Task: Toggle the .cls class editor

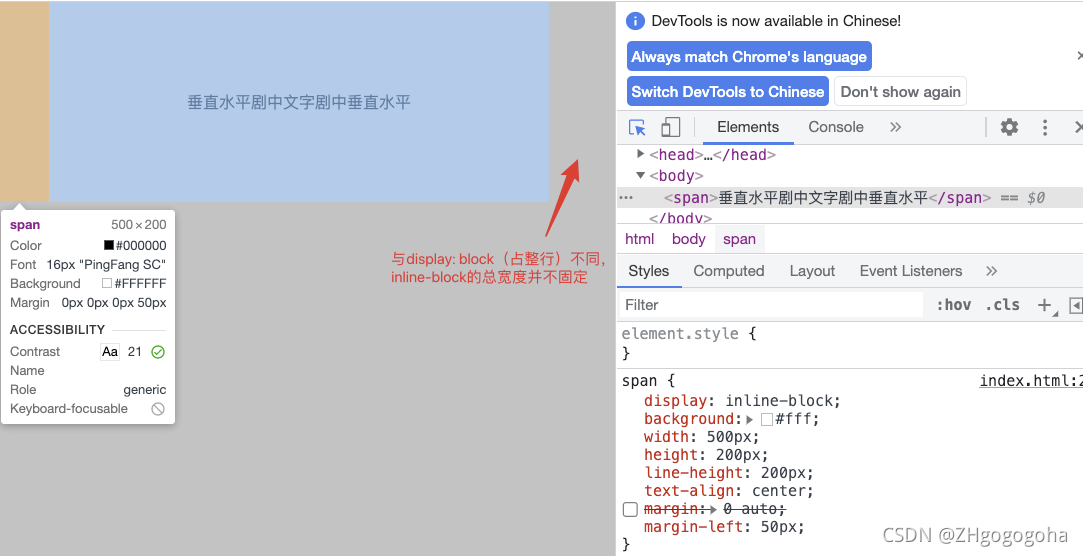Action: point(1003,305)
